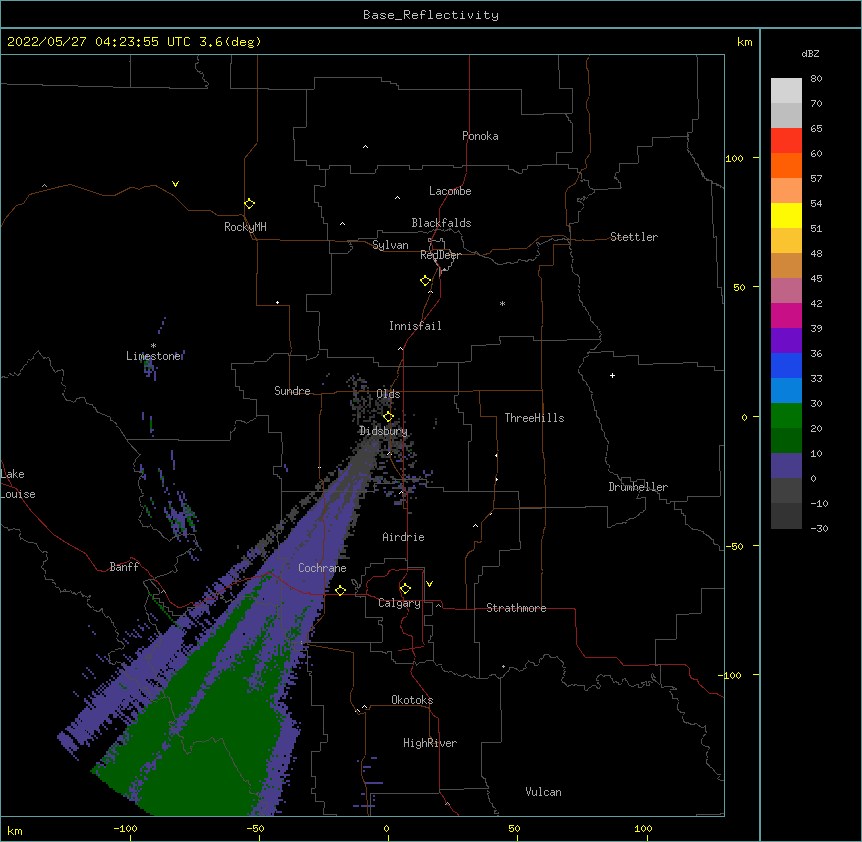The image size is (862, 842).
Task: Select the yellow diamond marker above Didsbury
Action: [388, 416]
